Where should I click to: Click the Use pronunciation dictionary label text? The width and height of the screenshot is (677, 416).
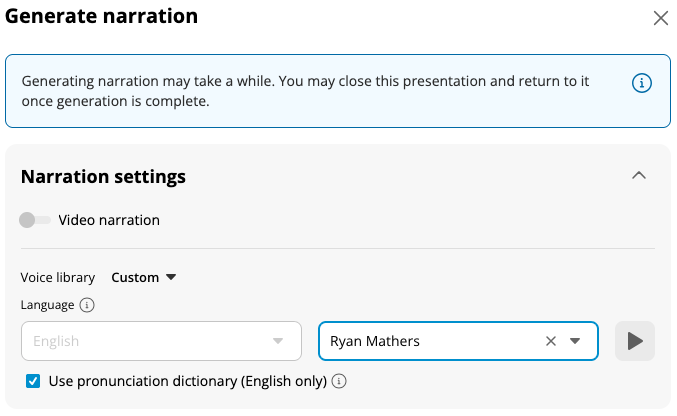pos(188,381)
